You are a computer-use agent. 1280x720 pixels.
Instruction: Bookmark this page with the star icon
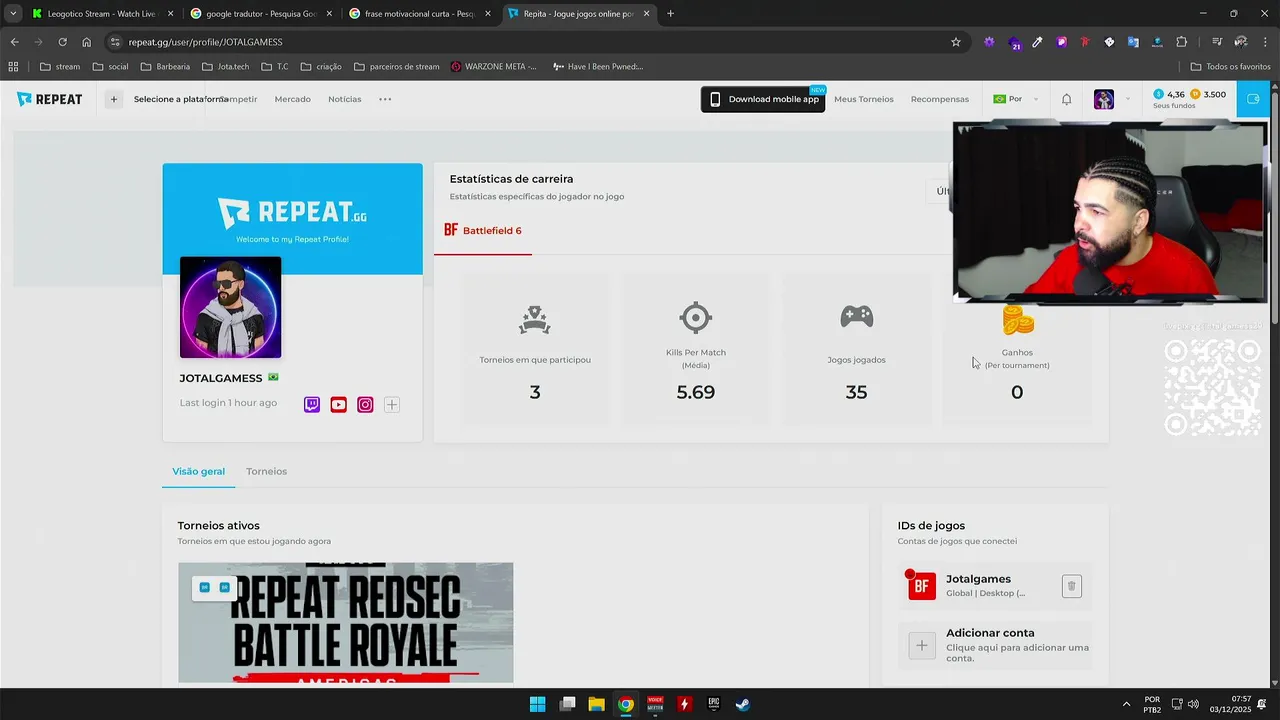click(956, 42)
